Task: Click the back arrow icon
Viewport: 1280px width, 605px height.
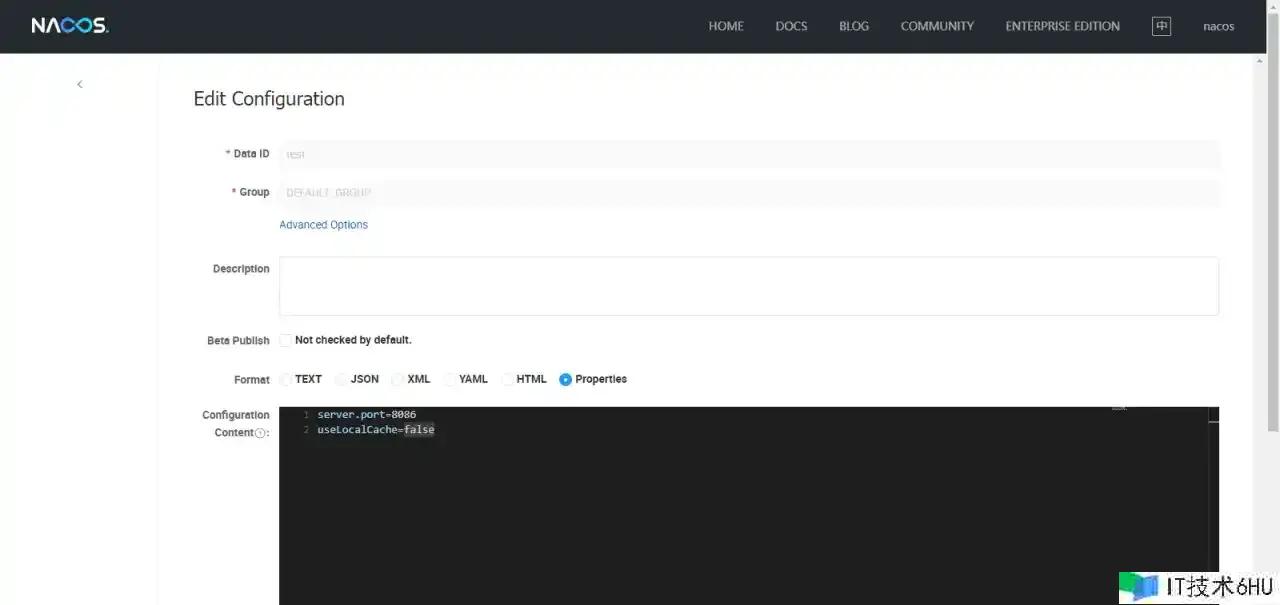Action: click(x=80, y=84)
